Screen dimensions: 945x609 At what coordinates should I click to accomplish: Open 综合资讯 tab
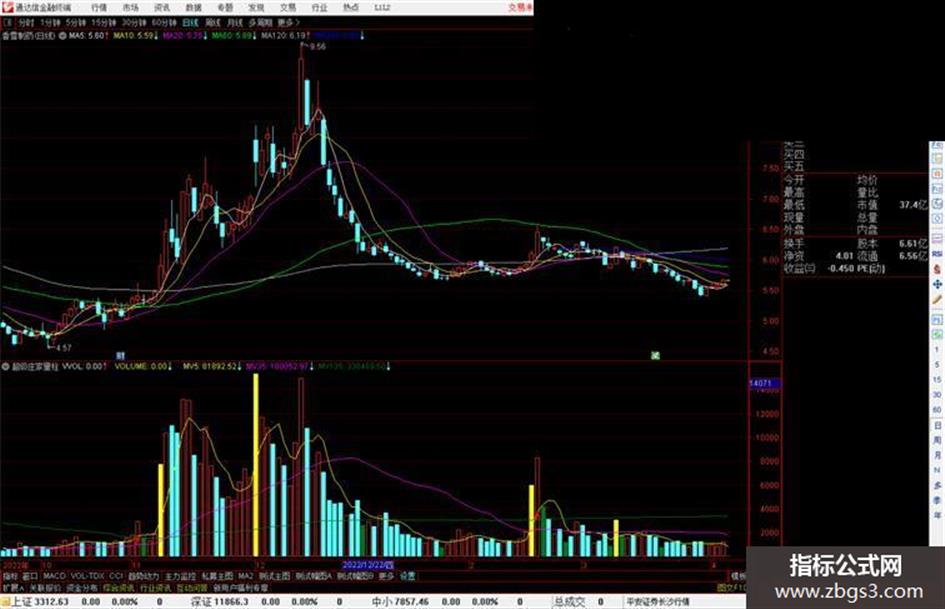point(118,587)
